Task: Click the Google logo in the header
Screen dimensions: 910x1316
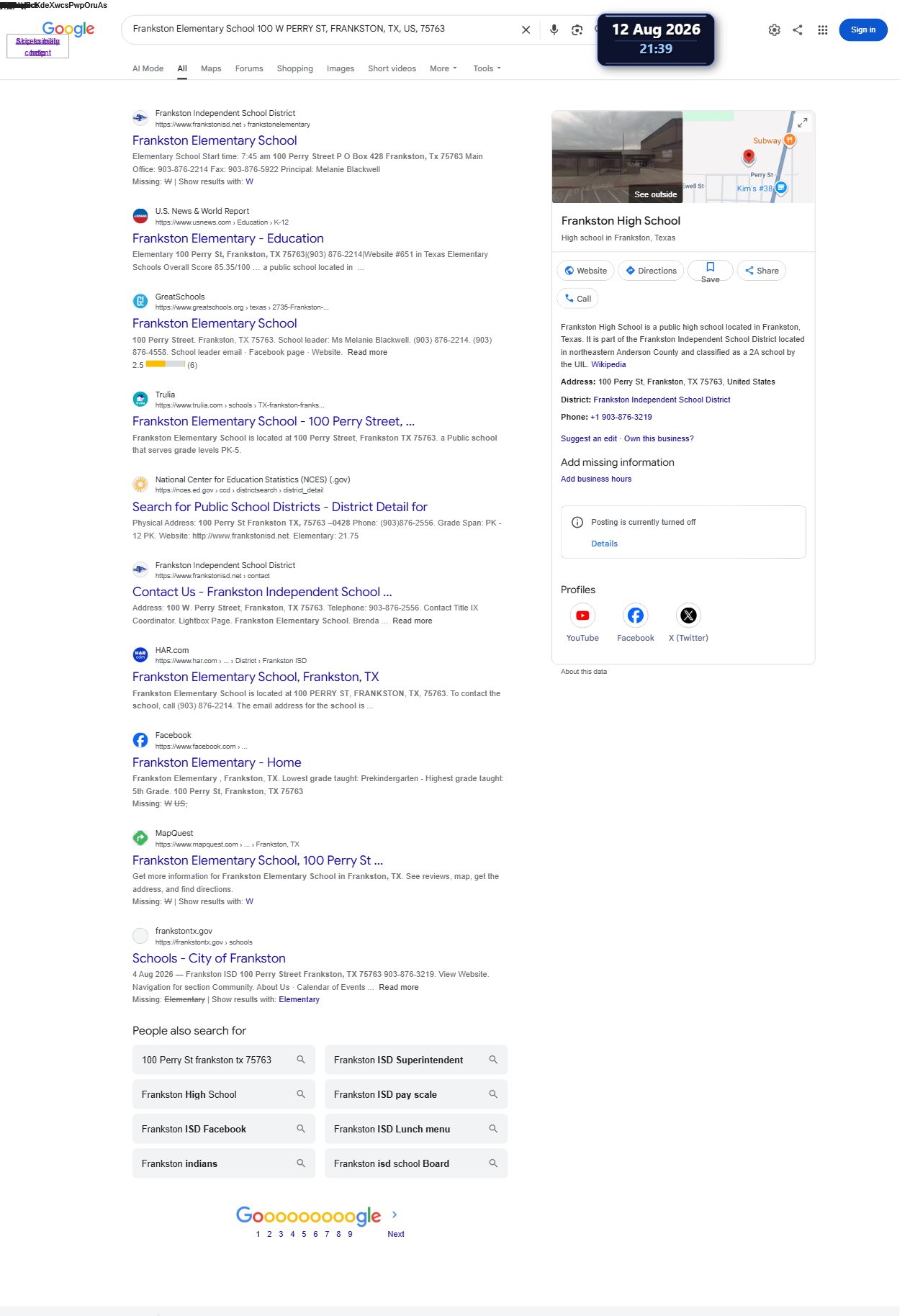Action: pyautogui.click(x=68, y=29)
